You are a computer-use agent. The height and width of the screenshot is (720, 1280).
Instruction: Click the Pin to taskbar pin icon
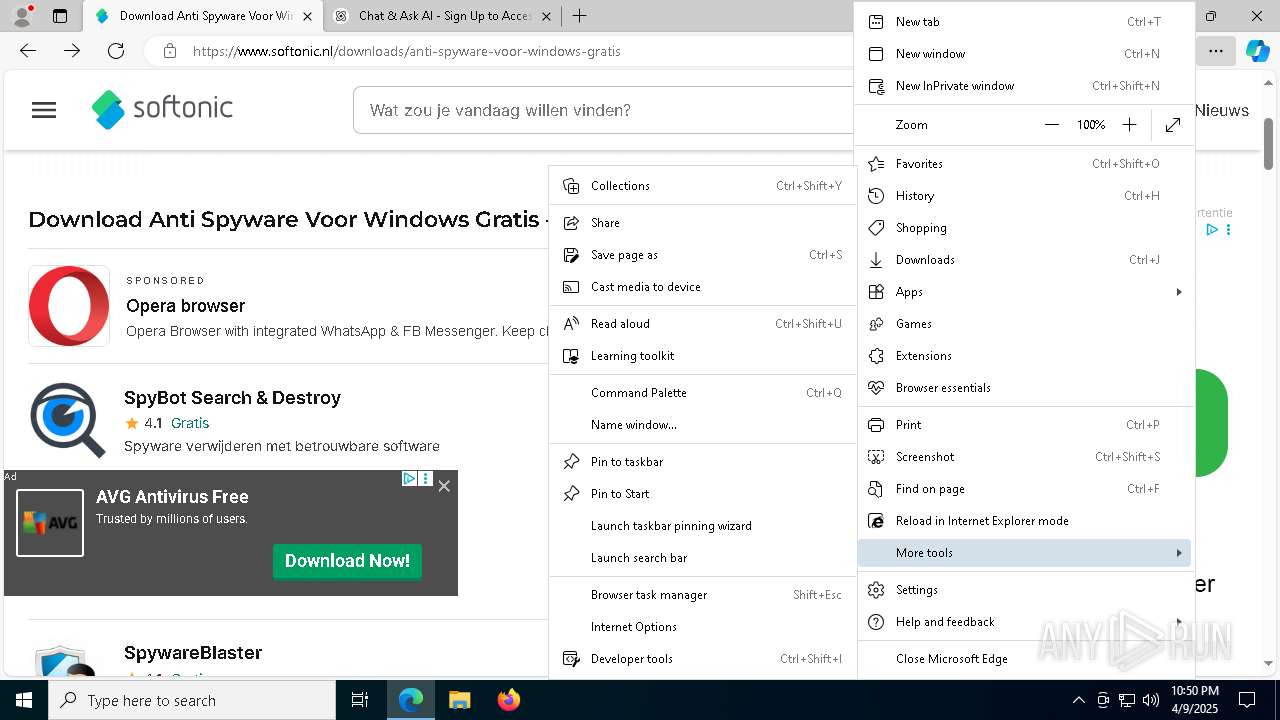coord(572,462)
